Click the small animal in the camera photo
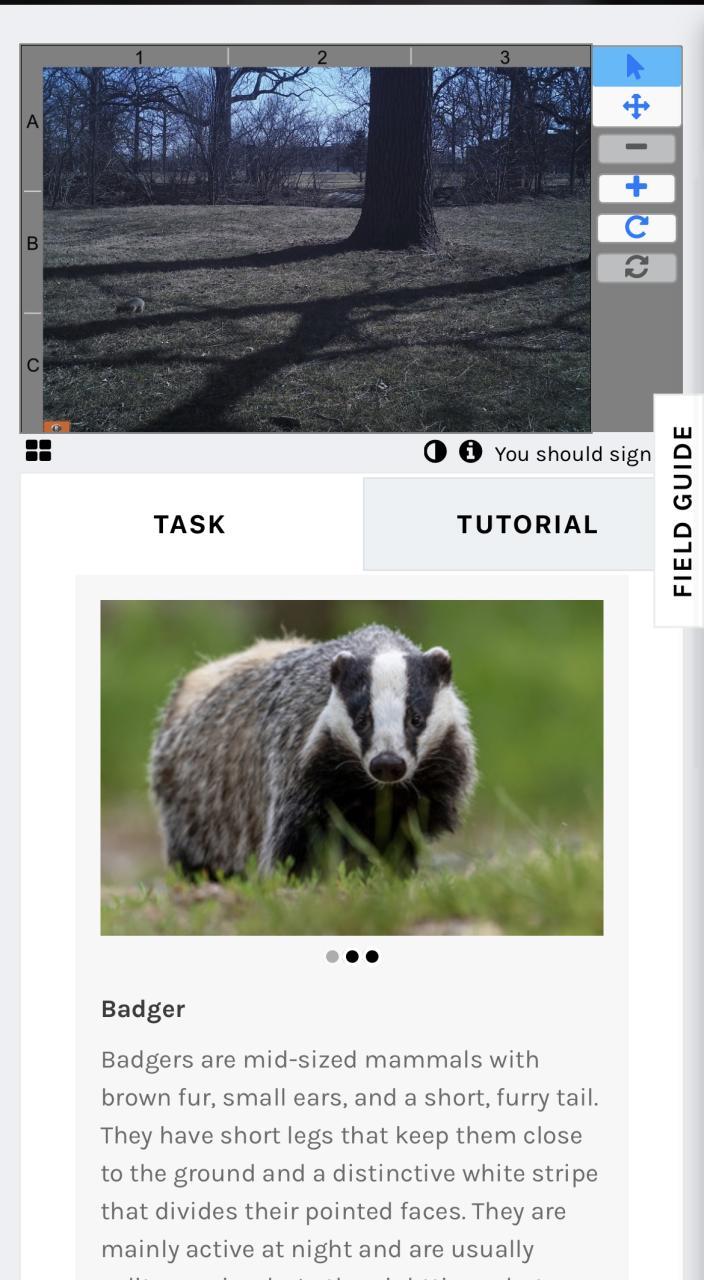Image resolution: width=704 pixels, height=1280 pixels. [x=131, y=306]
